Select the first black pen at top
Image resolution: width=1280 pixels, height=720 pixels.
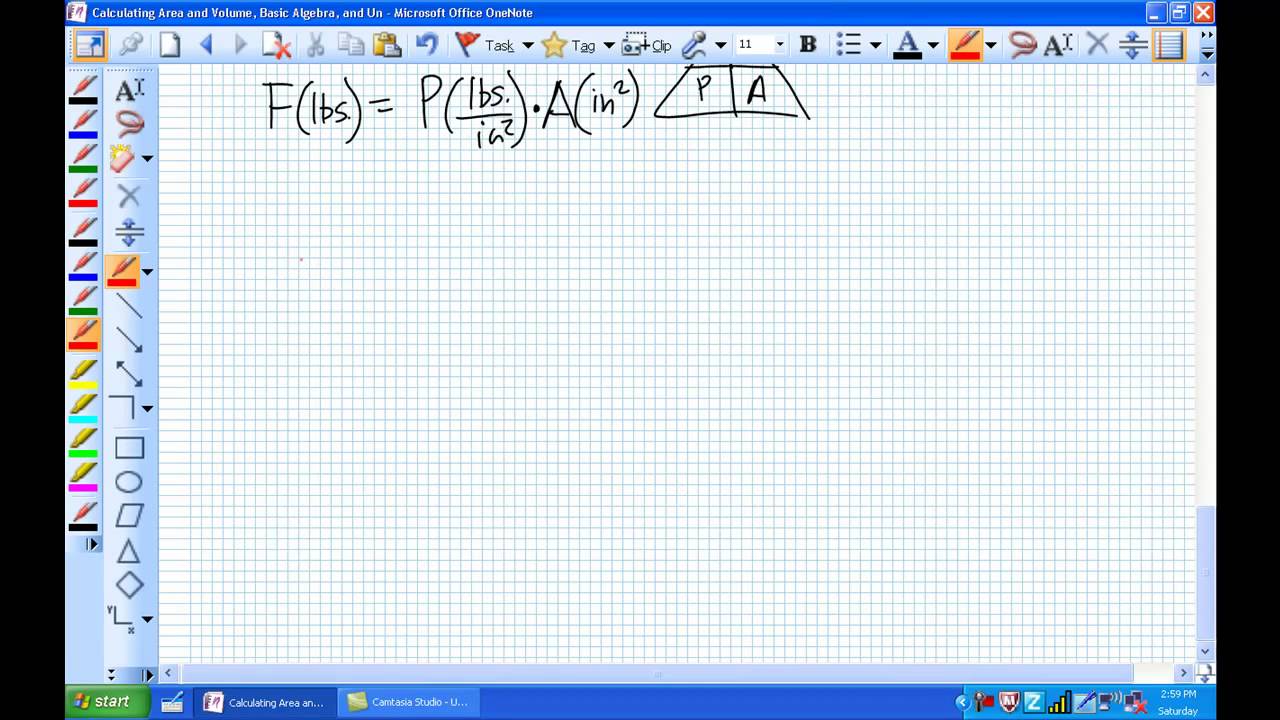(84, 90)
